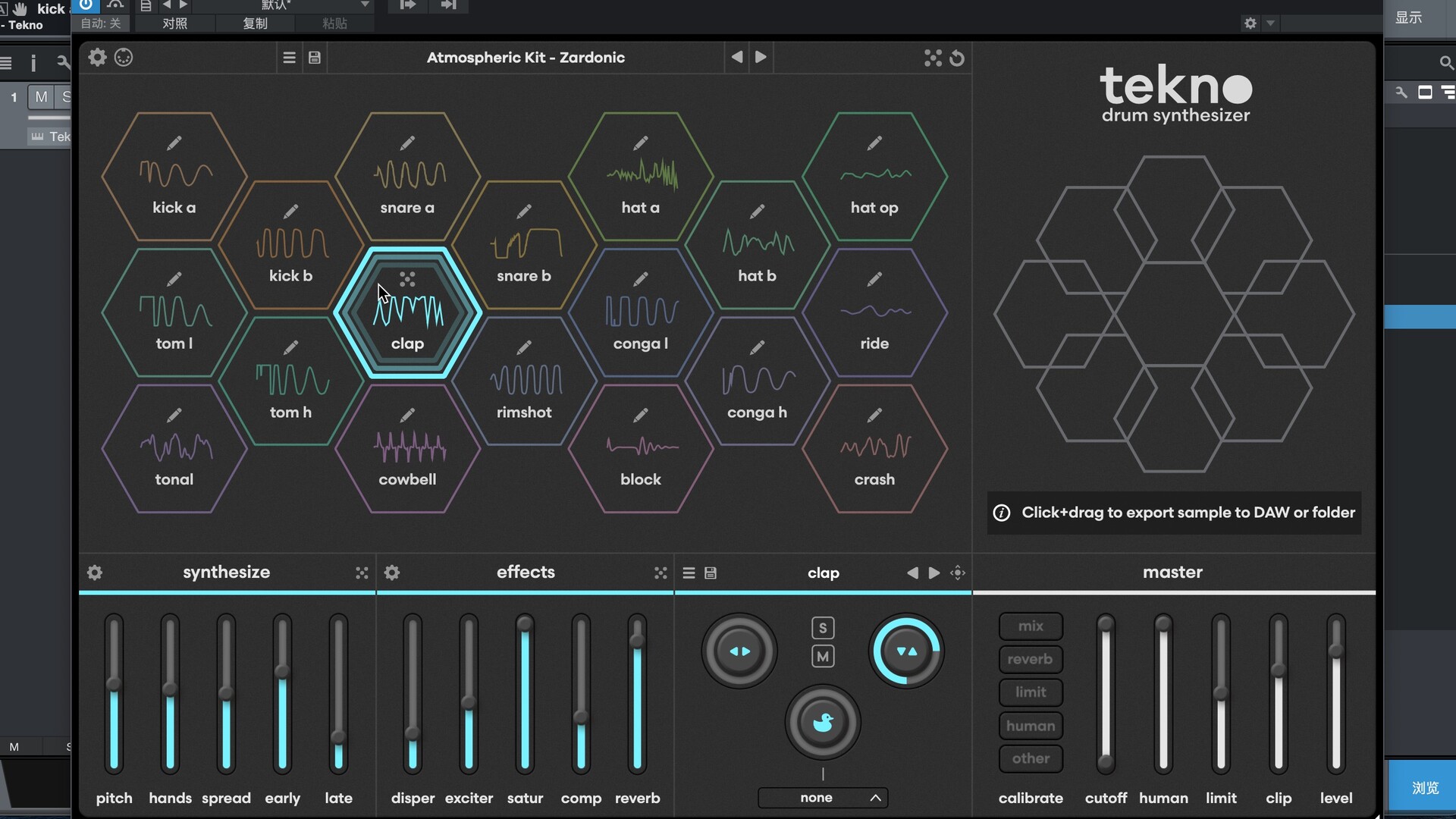Open the 浏览 browse tab
Image resolution: width=1456 pixels, height=819 pixels.
pyautogui.click(x=1424, y=788)
